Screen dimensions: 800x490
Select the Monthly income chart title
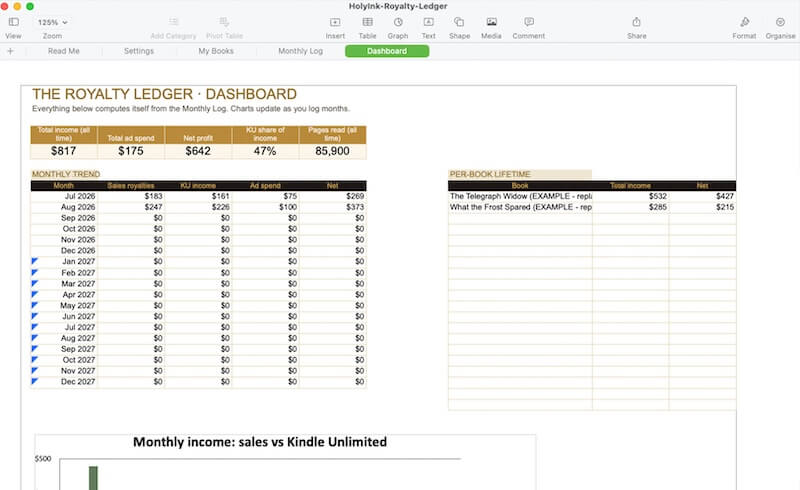[x=260, y=442]
